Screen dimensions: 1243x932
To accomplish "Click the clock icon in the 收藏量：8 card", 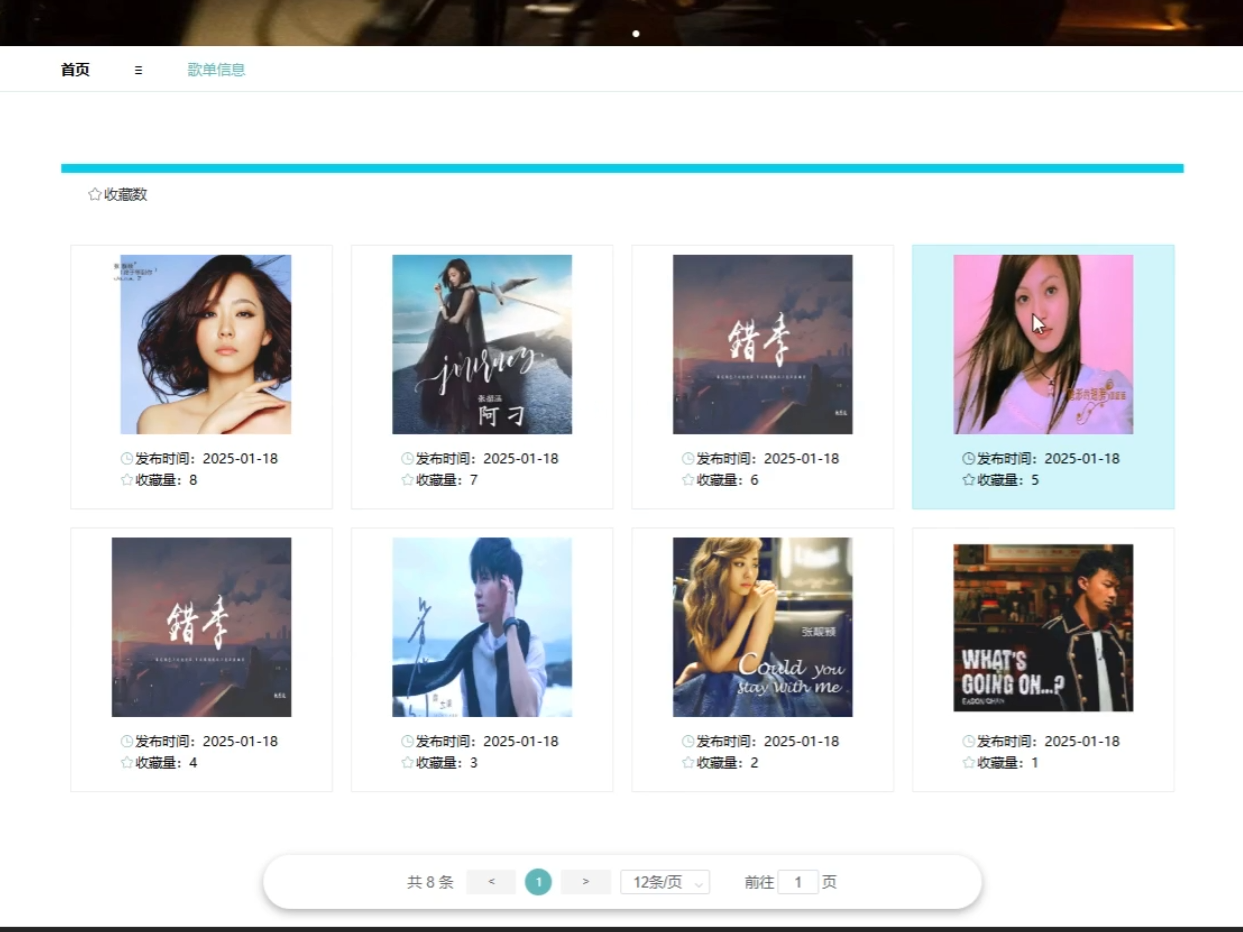I will pos(127,459).
